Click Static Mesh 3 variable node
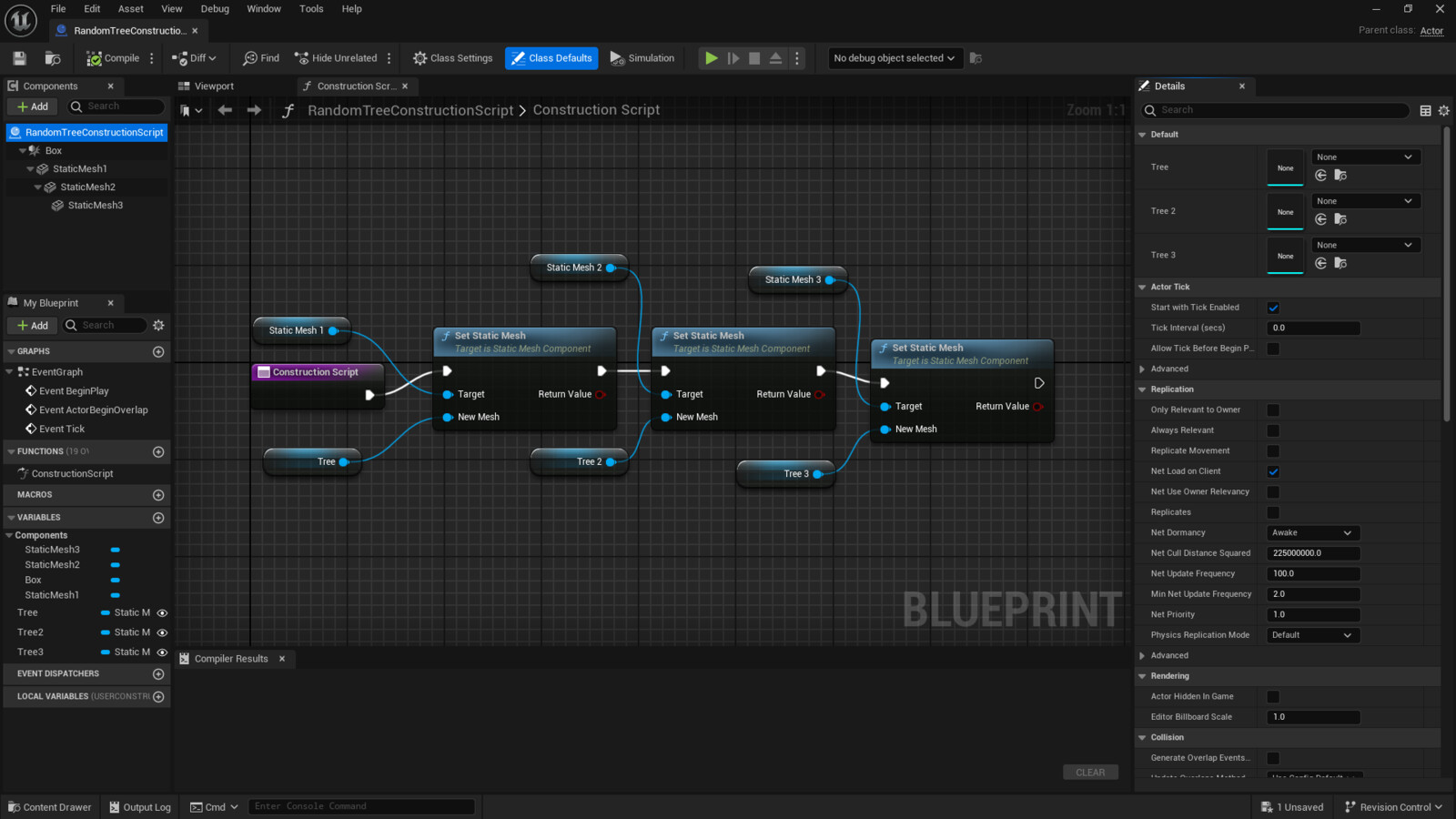This screenshot has height=819, width=1456. point(798,280)
